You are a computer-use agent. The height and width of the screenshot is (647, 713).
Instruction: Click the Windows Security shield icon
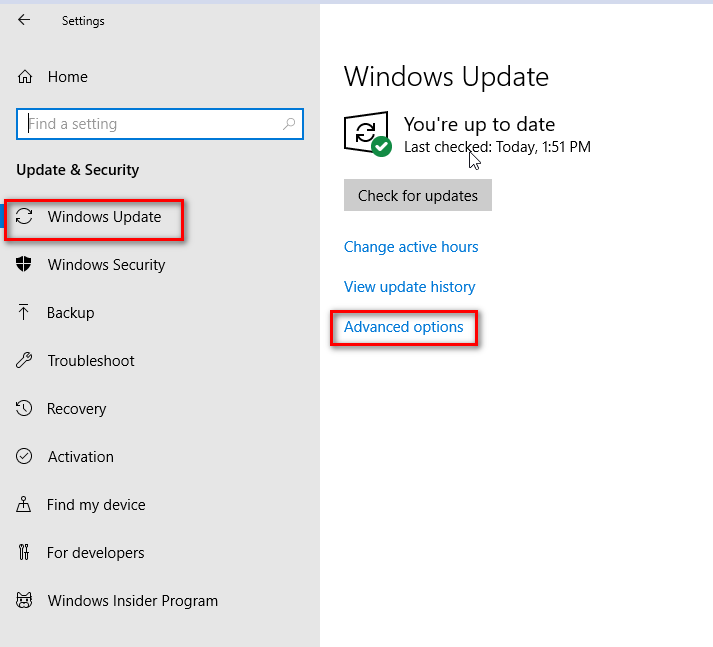point(24,264)
